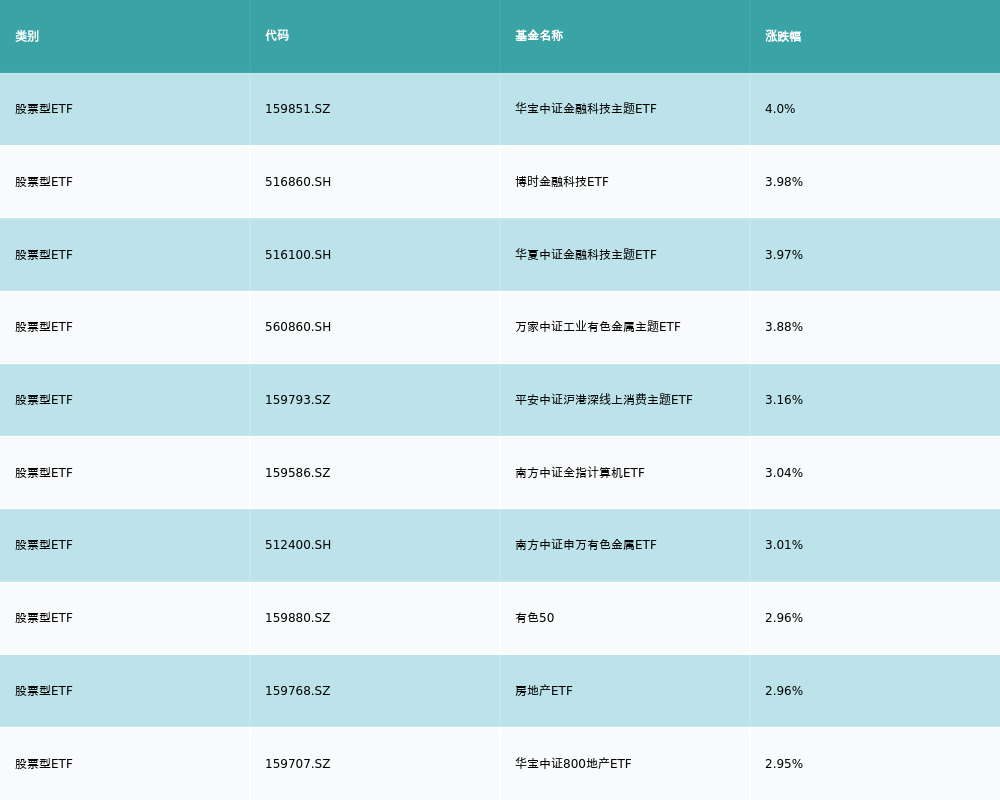Screen dimensions: 1000x800
Task: Click the 3.01% change value
Action: pyautogui.click(x=784, y=545)
